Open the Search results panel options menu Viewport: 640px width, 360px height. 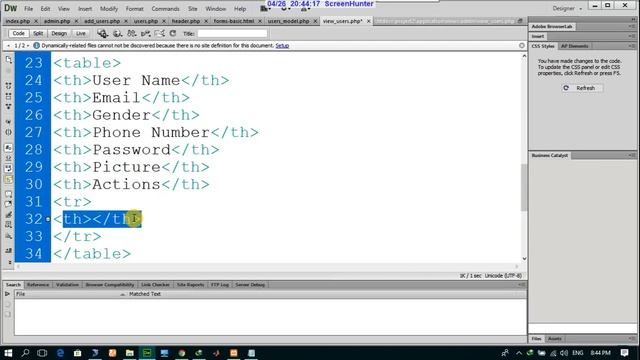coord(522,284)
